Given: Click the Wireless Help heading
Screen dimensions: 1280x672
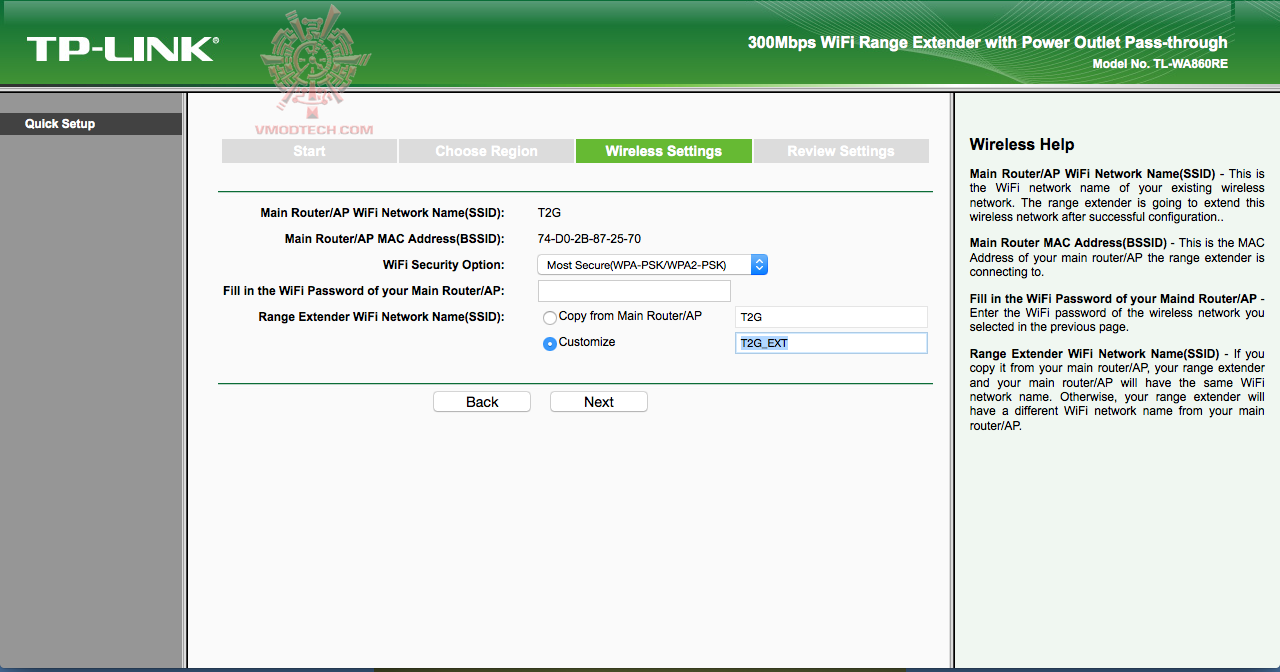Looking at the screenshot, I should point(1022,144).
